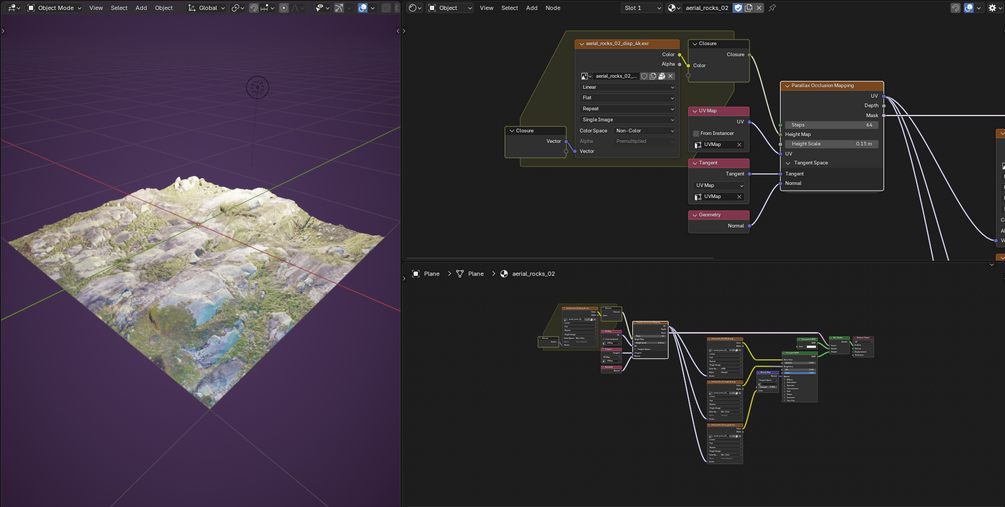Browse materials with the sphere icon
Viewport: 1005px width, 507px height.
coord(674,8)
